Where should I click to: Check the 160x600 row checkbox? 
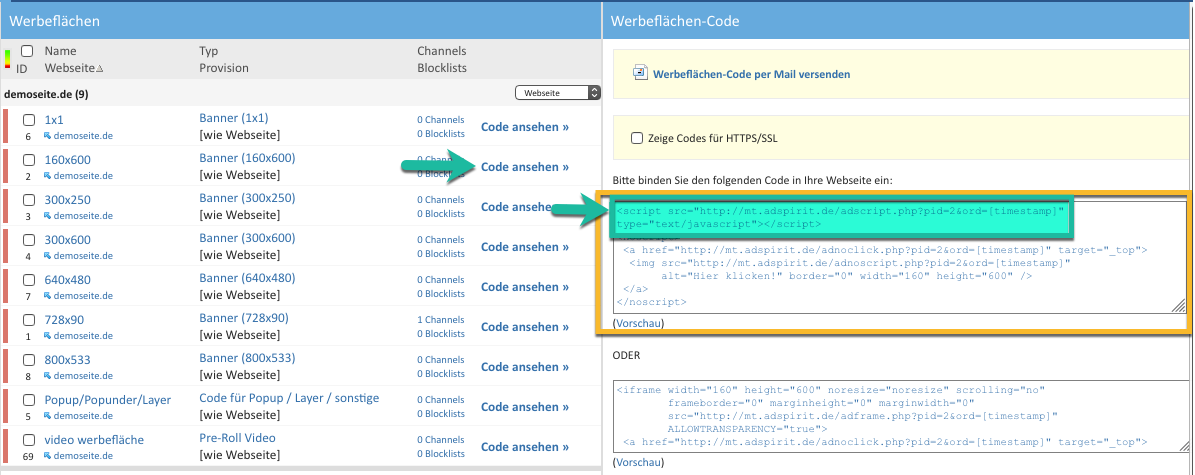[29, 160]
